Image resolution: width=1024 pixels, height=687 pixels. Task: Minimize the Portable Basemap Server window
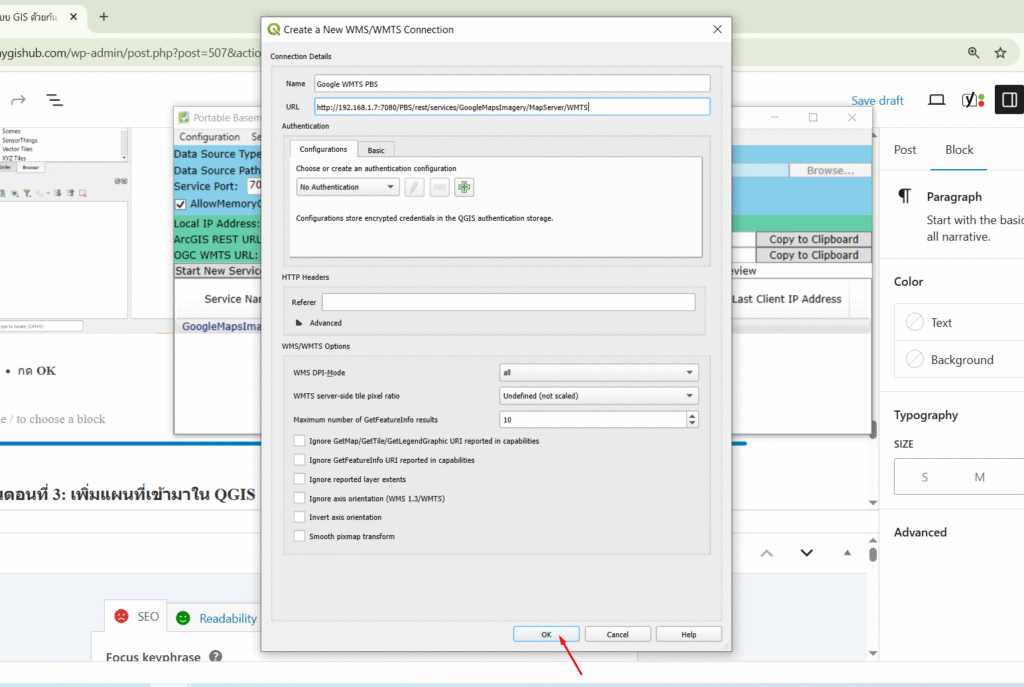pos(775,118)
